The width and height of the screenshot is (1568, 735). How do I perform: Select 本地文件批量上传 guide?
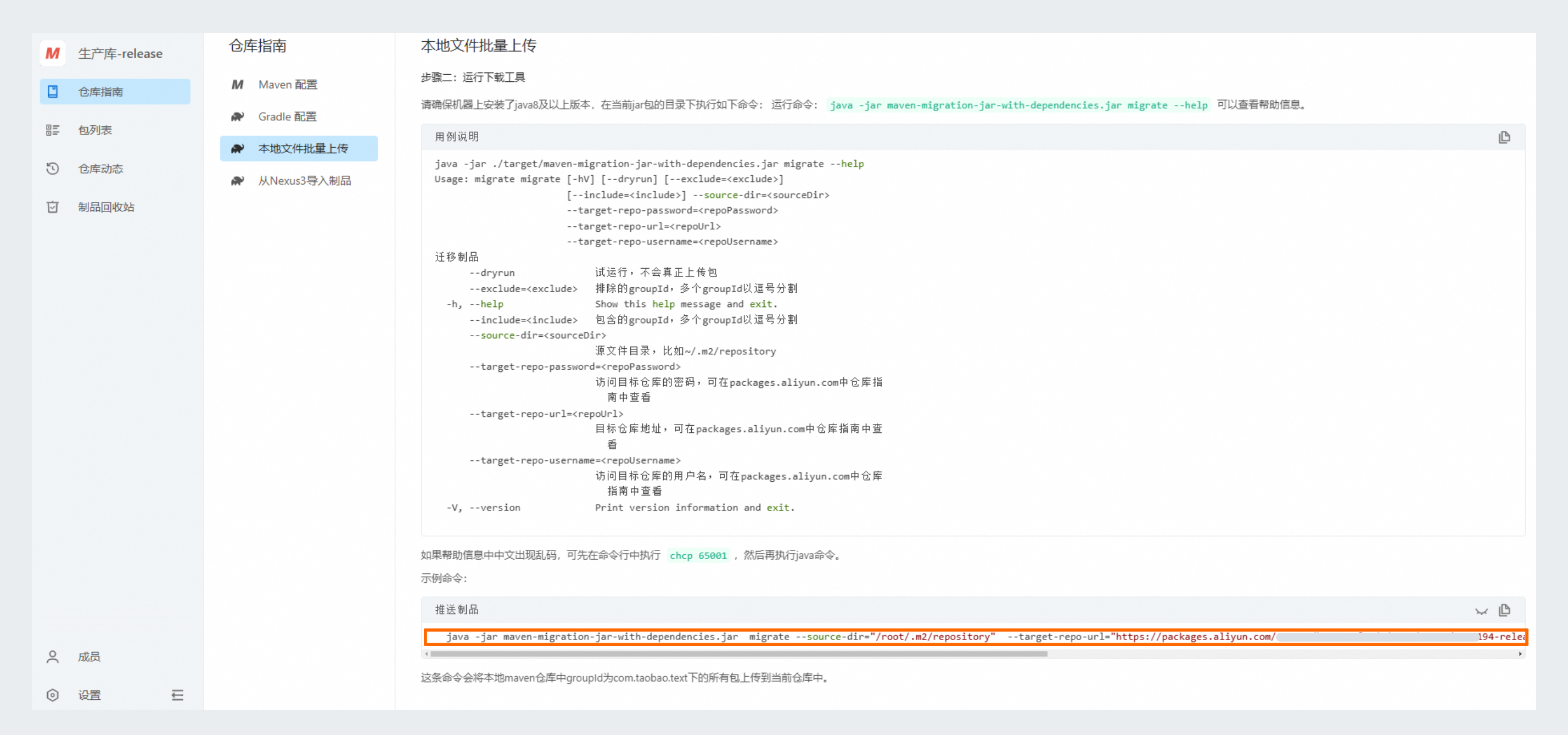pyautogui.click(x=299, y=148)
